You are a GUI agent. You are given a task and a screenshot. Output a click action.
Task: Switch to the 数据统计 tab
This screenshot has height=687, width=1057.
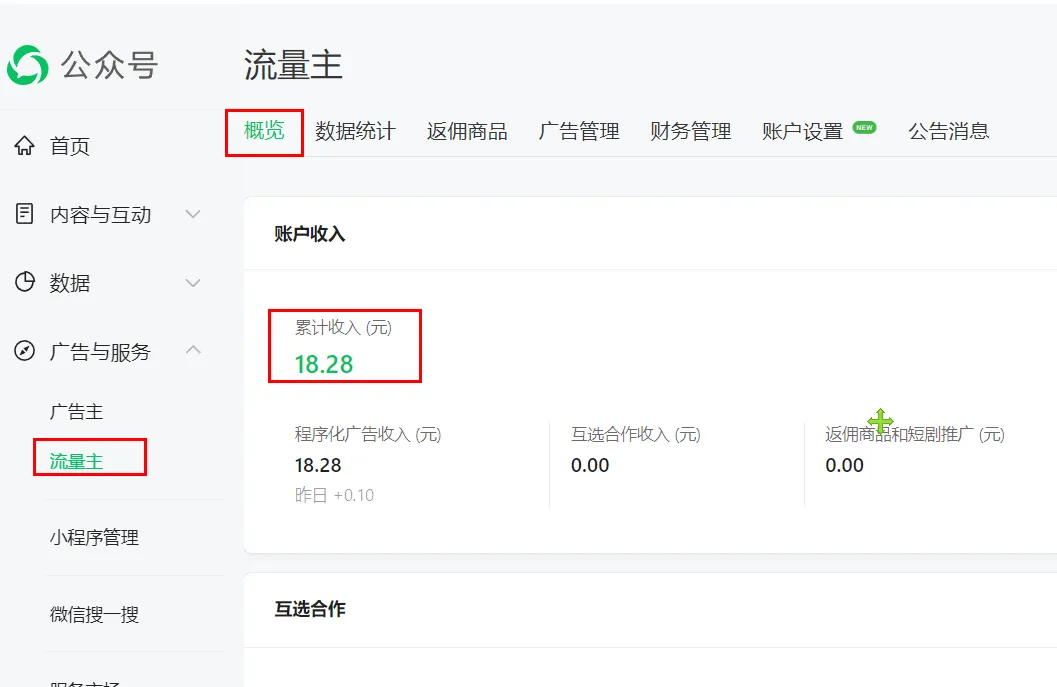click(x=356, y=130)
